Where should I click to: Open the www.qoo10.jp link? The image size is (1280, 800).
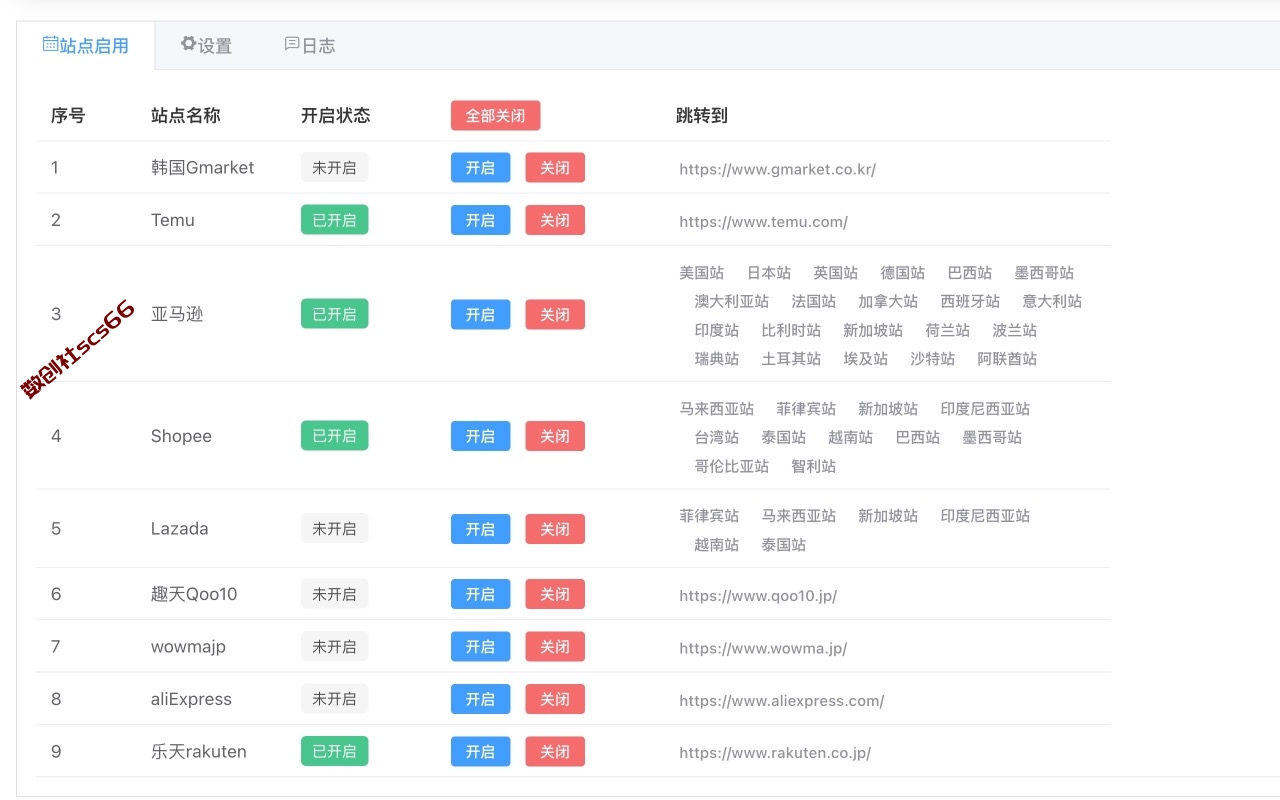(758, 596)
